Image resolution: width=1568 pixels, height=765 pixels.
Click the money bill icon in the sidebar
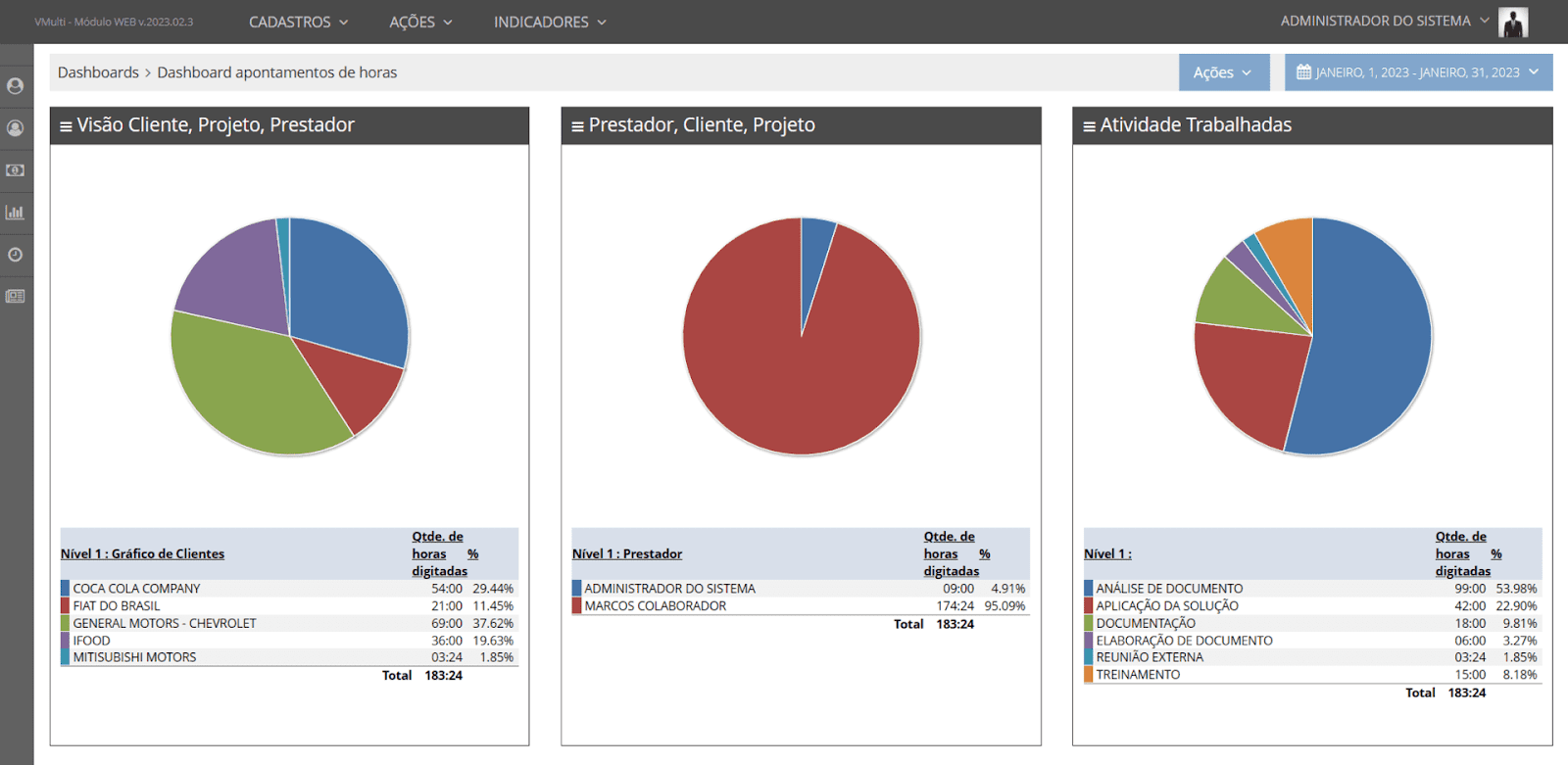pyautogui.click(x=15, y=170)
